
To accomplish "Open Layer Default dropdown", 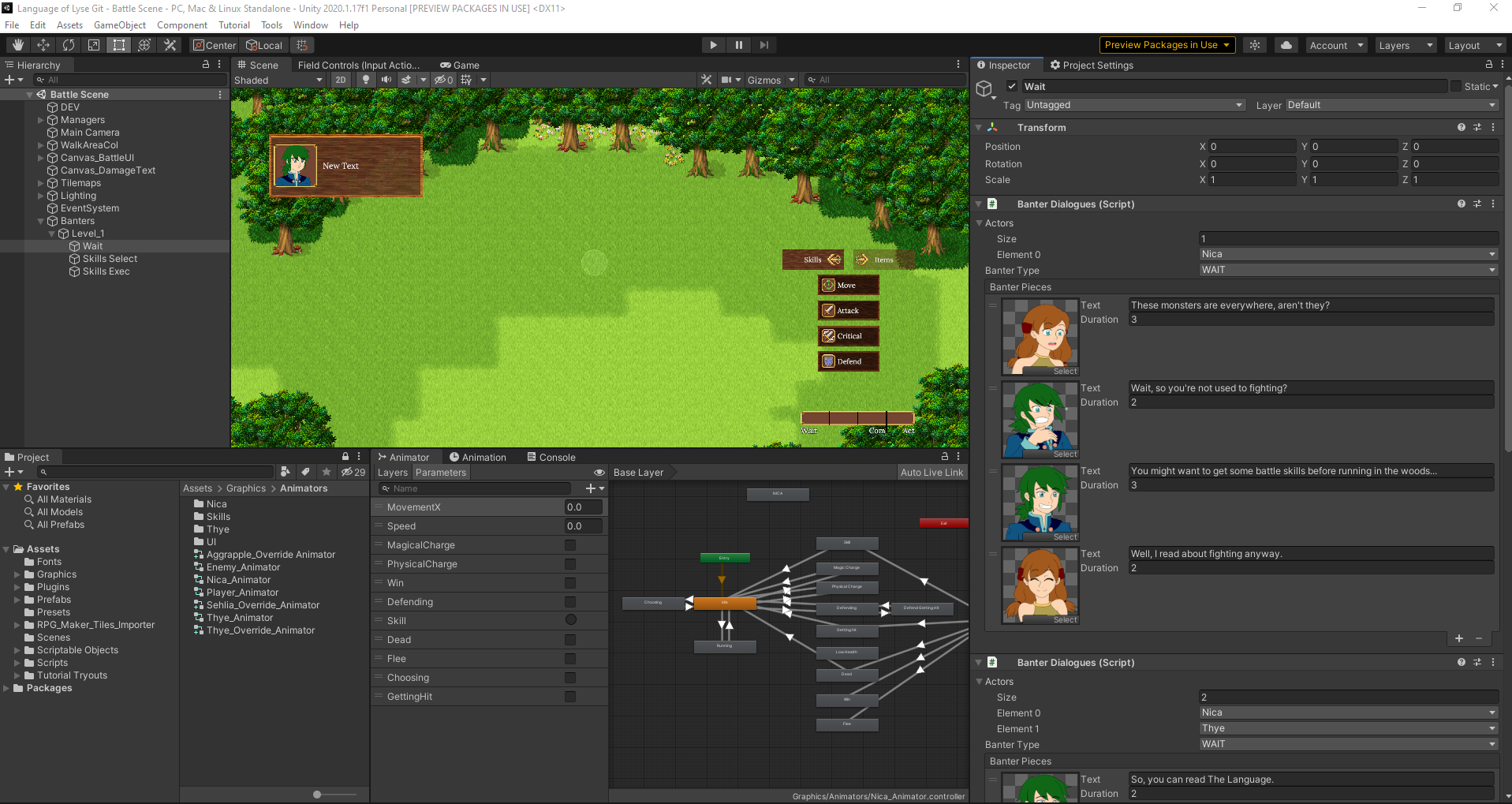I will tap(1392, 105).
